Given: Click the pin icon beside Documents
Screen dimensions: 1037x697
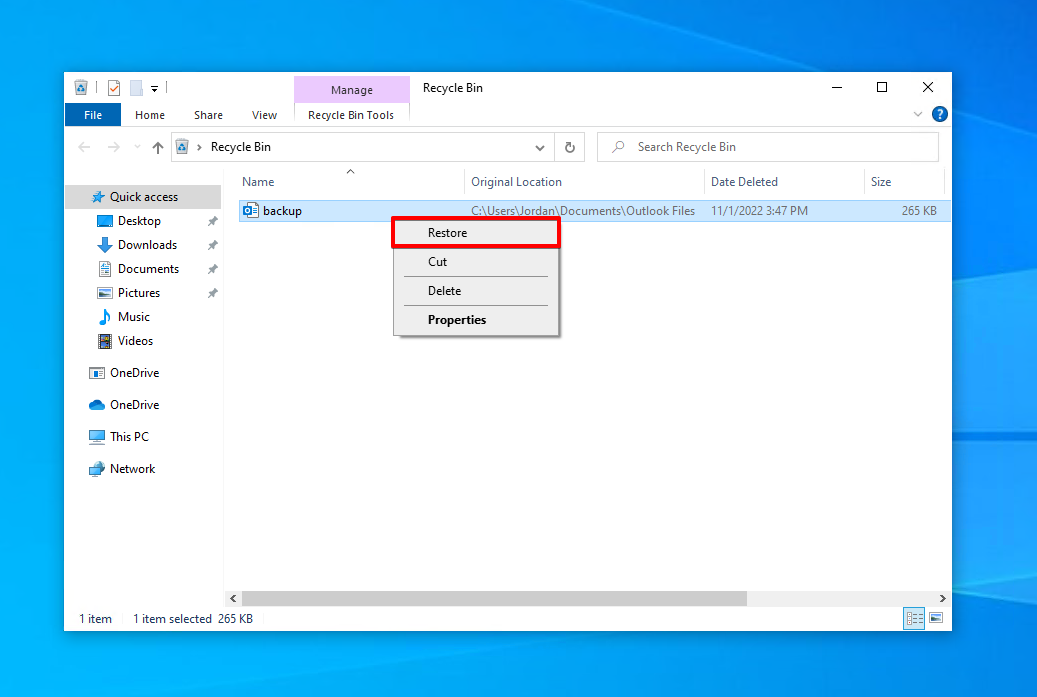Looking at the screenshot, I should [212, 269].
